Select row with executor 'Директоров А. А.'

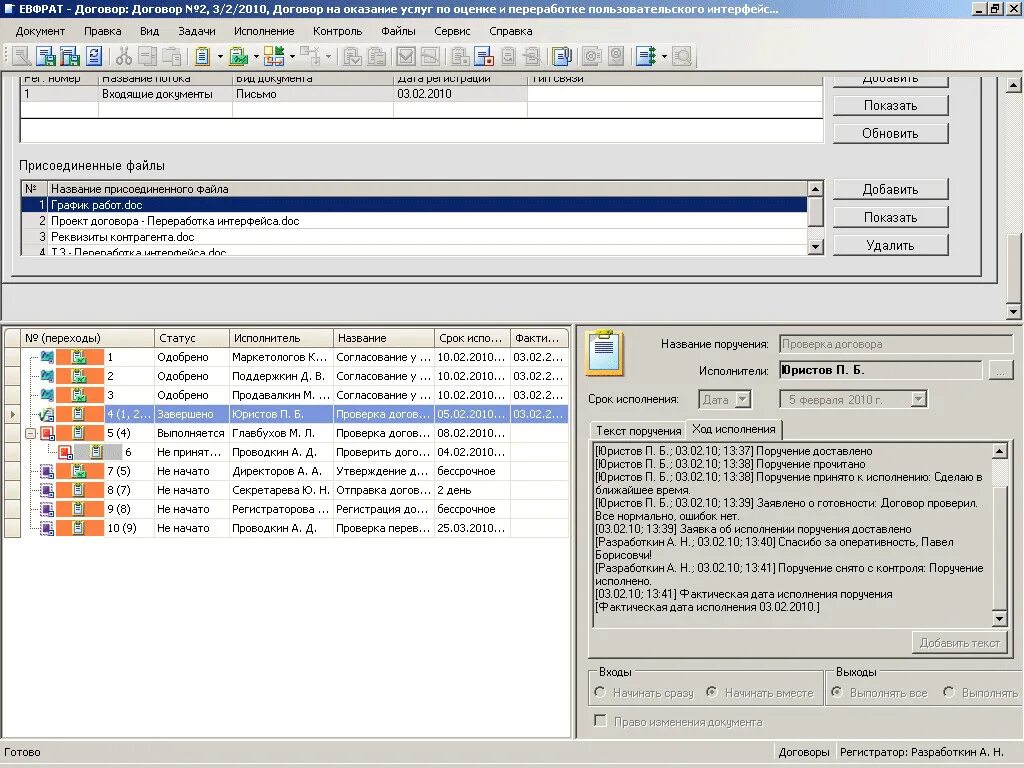286,471
